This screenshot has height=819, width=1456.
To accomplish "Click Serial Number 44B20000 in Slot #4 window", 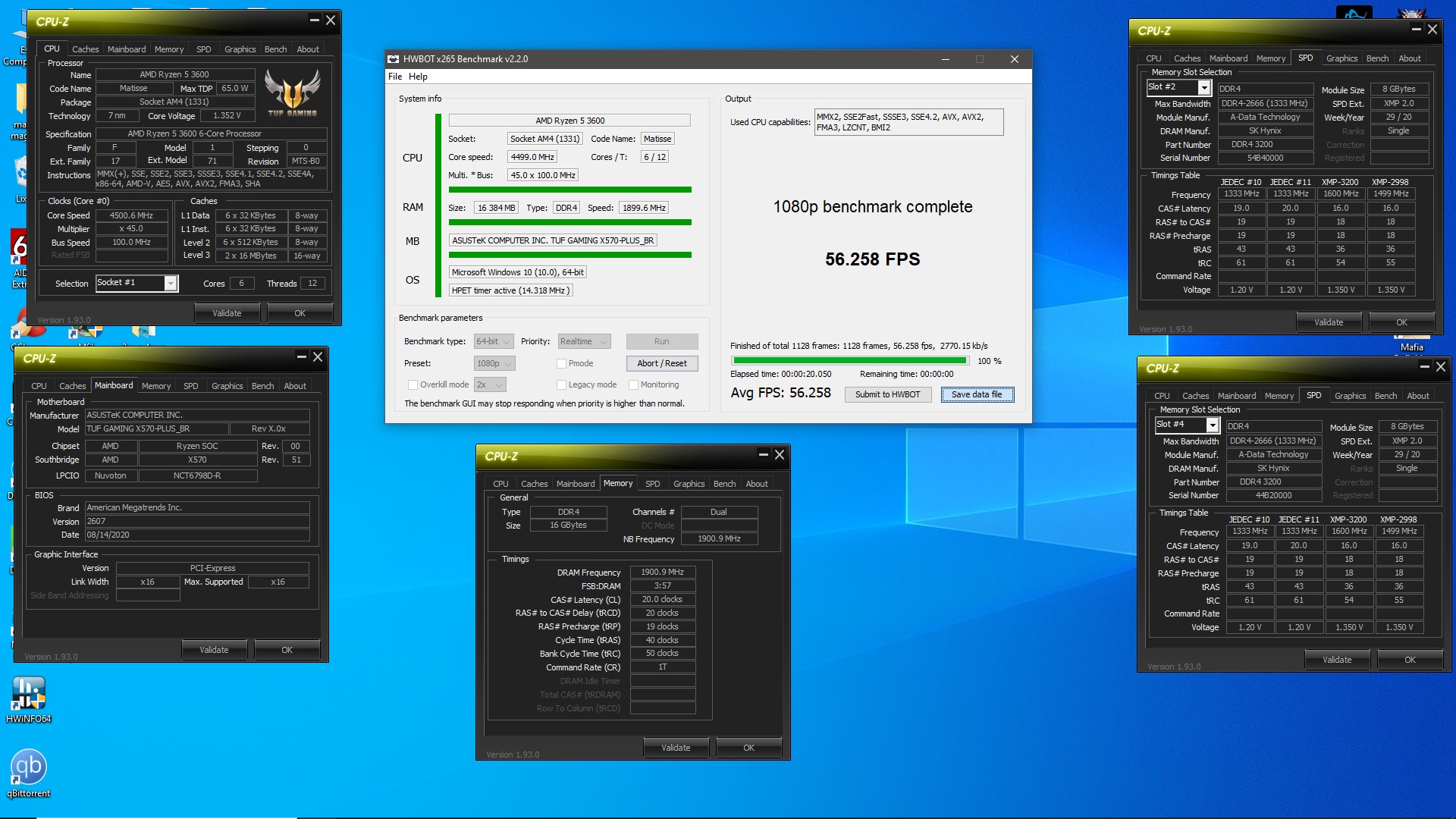I will pos(1273,496).
